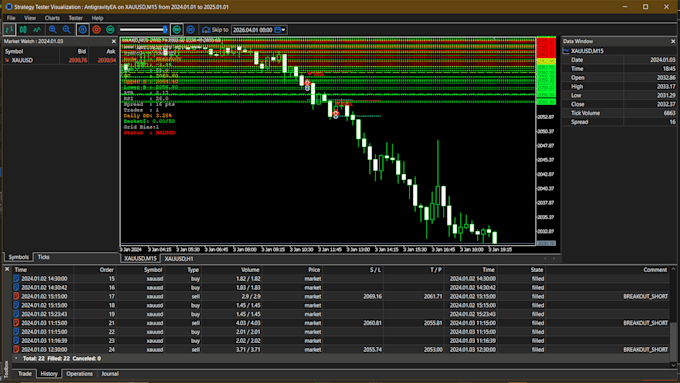The image size is (680, 383).
Task: Open the Help menu
Action: (x=97, y=18)
